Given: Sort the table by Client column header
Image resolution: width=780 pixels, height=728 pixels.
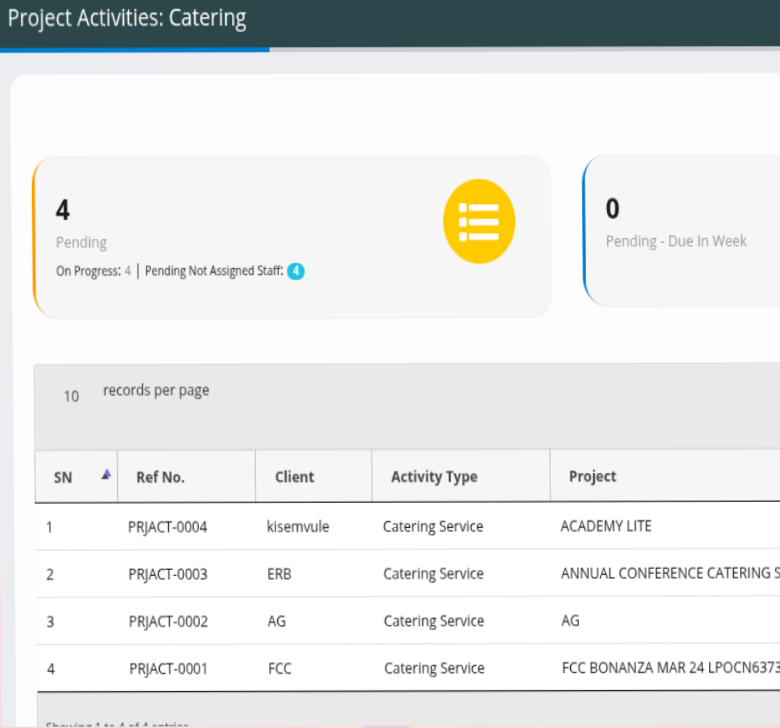Looking at the screenshot, I should 294,477.
